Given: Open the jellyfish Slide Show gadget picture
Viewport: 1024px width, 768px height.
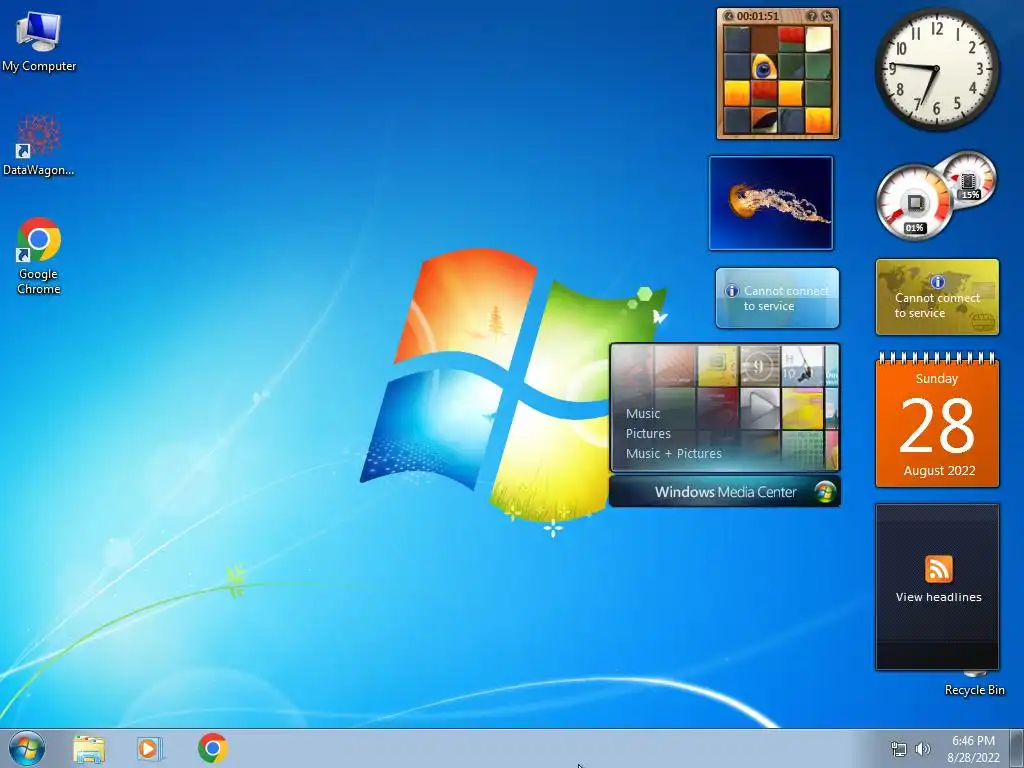Looking at the screenshot, I should [x=771, y=203].
